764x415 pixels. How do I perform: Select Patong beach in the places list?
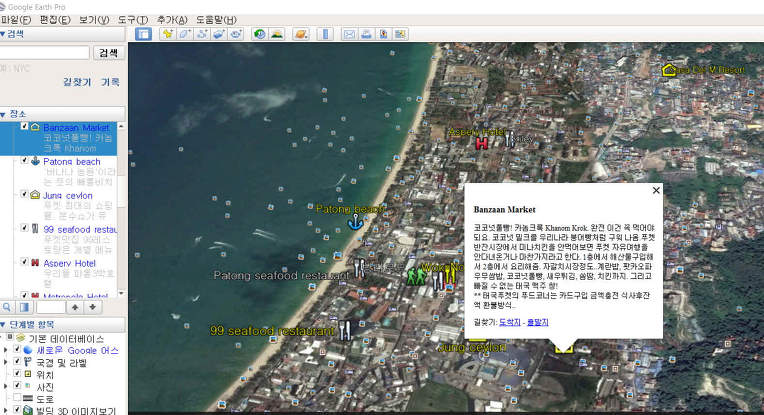(72, 161)
